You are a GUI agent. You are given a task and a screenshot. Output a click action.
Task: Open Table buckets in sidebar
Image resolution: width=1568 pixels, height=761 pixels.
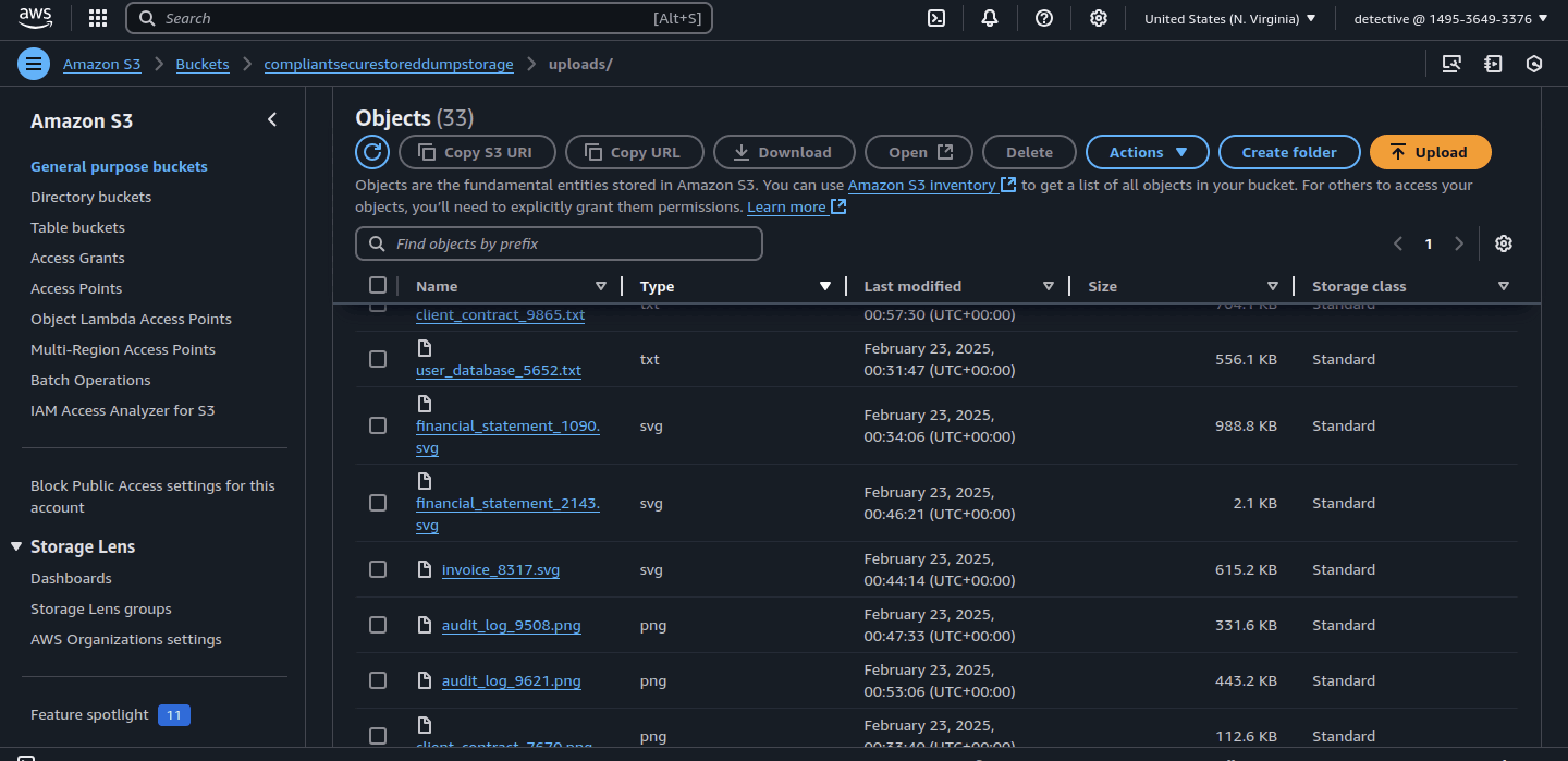pyautogui.click(x=77, y=227)
